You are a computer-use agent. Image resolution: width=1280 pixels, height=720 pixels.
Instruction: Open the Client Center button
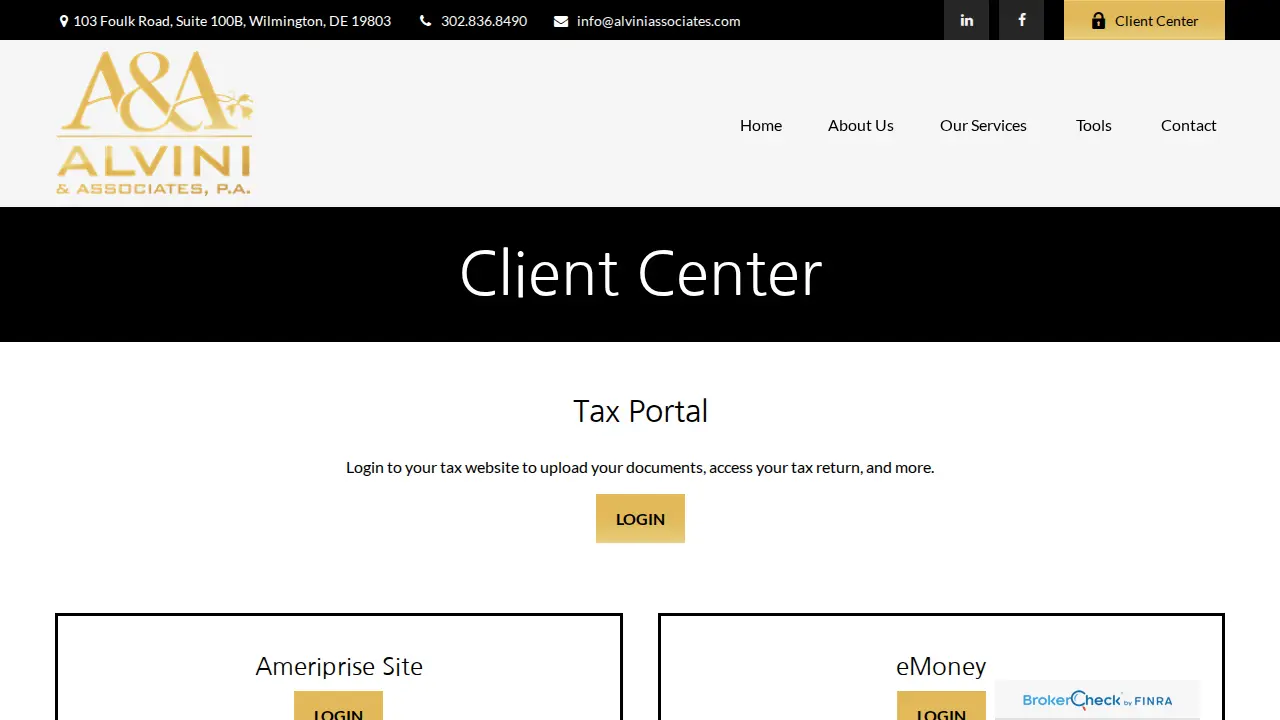(1144, 20)
